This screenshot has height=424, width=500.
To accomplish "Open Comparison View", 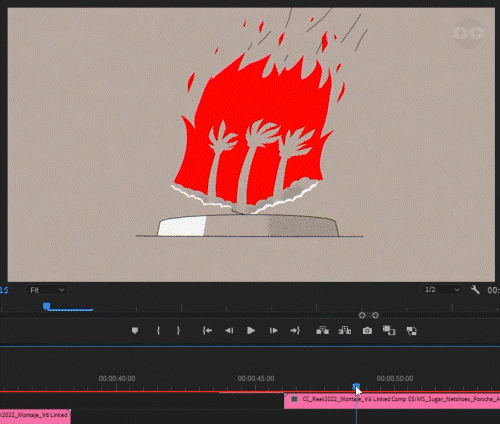I will [x=389, y=330].
